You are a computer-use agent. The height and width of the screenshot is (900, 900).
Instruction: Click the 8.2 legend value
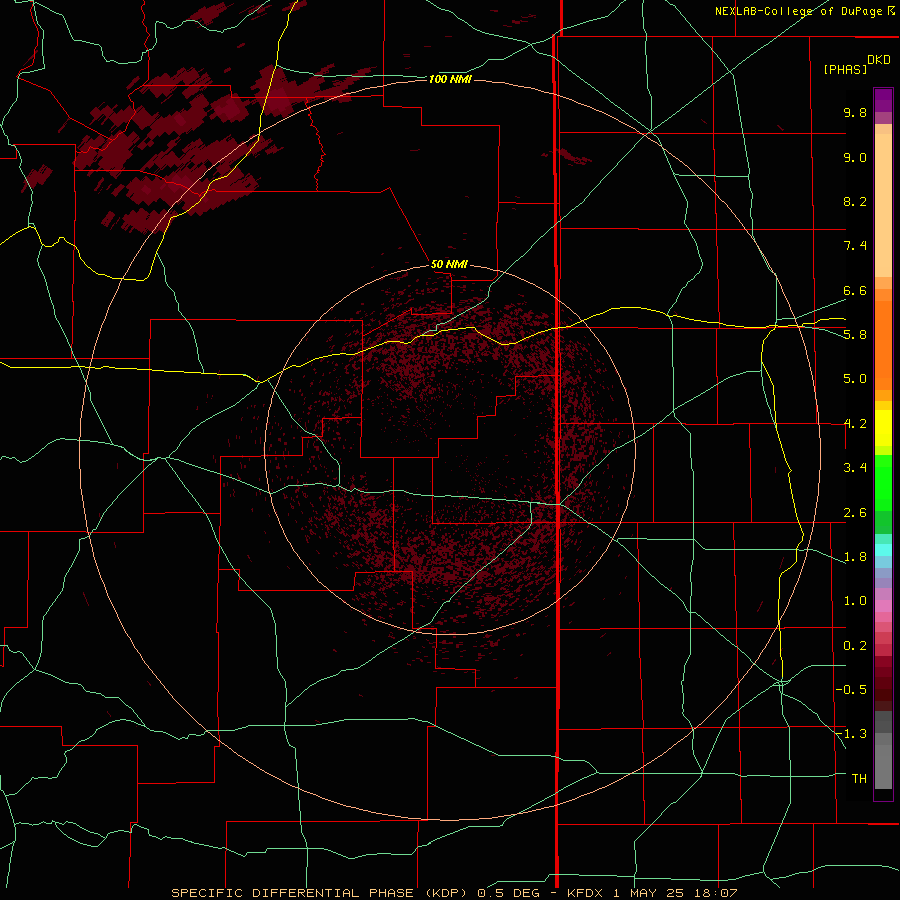coord(855,201)
